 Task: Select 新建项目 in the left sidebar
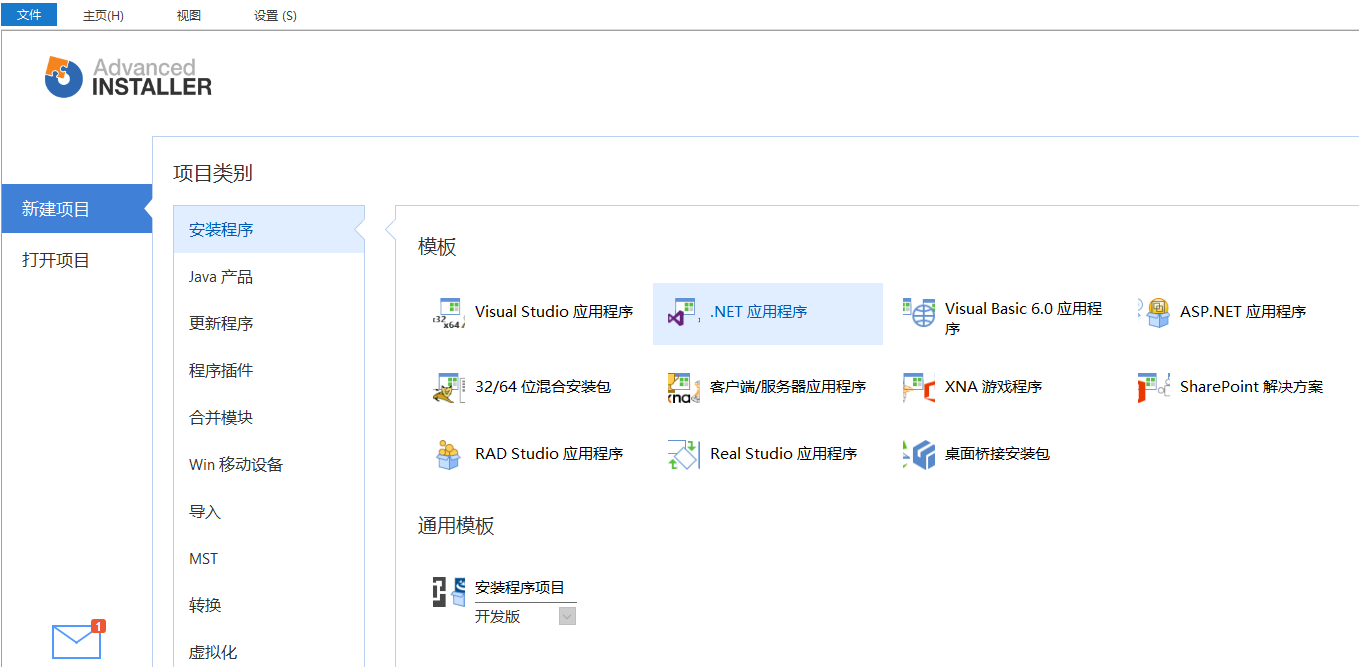tap(76, 209)
